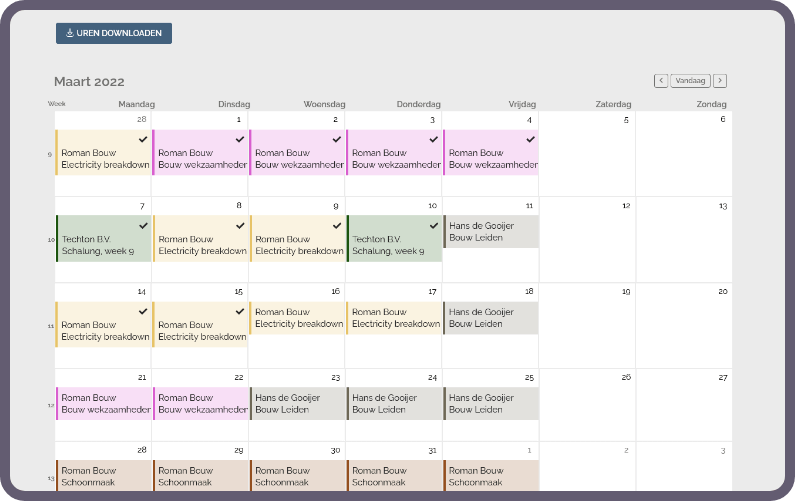Click checkmark on March 8 Electricity breakdown entry
The width and height of the screenshot is (795, 501).
coord(240,225)
